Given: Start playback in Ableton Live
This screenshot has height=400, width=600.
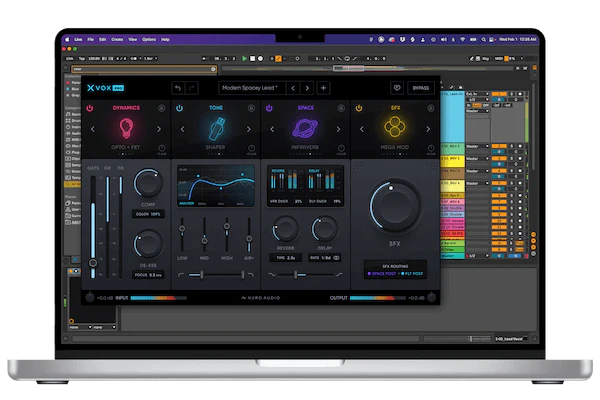Looking at the screenshot, I should coord(245,59).
